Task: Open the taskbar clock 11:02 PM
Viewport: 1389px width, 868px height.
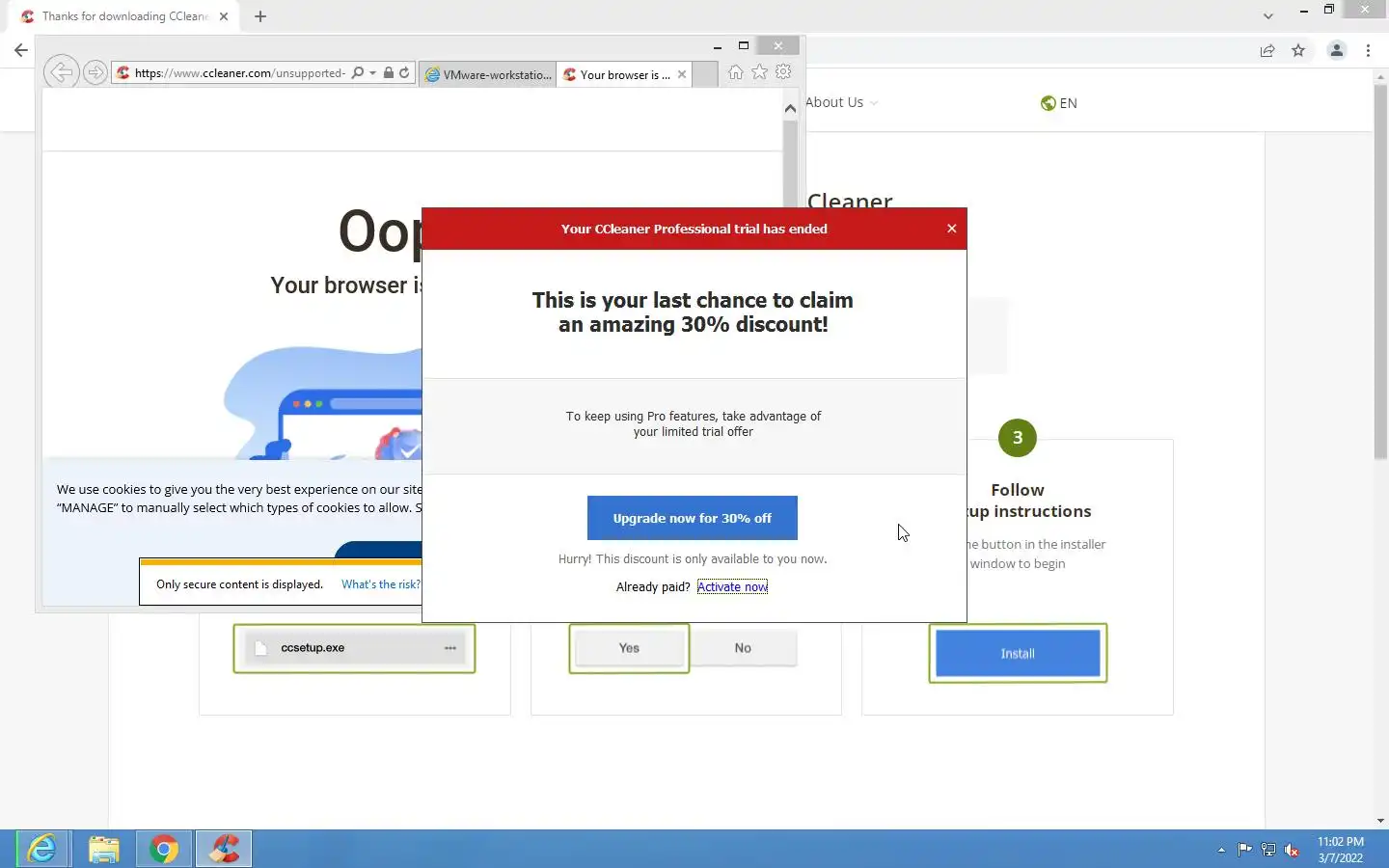Action: tap(1341, 850)
